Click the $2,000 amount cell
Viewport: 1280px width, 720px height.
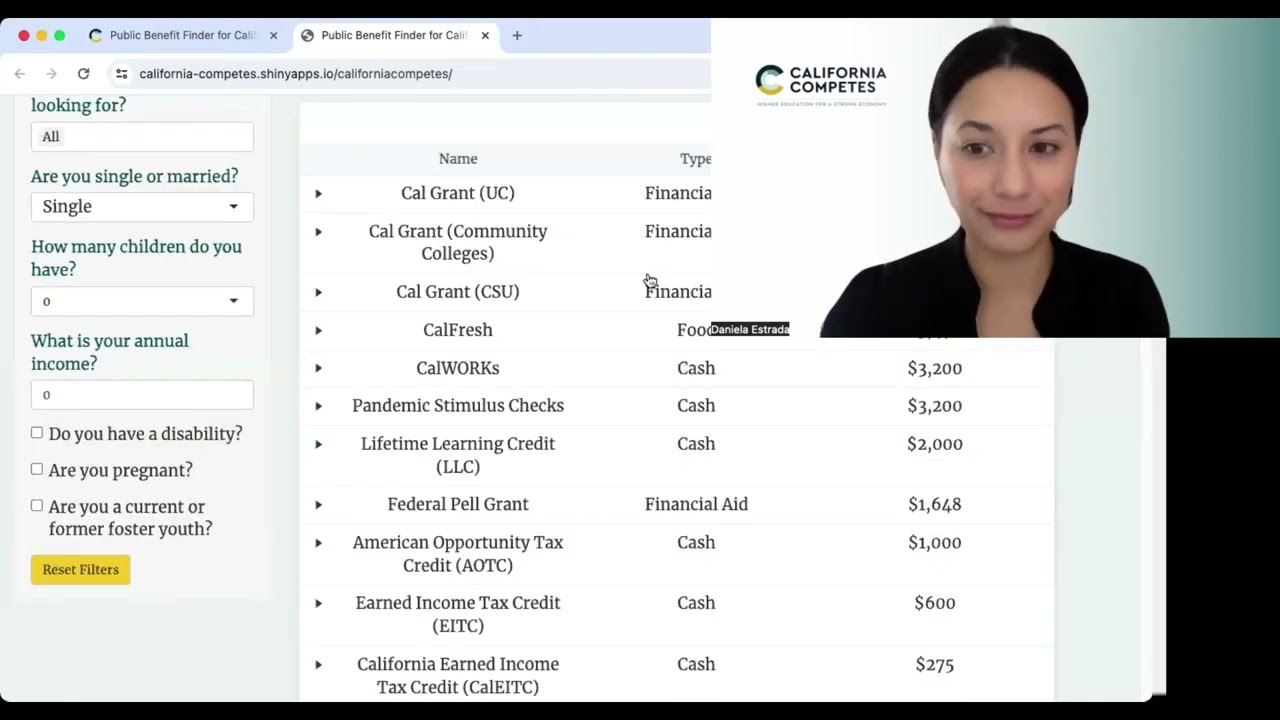pyautogui.click(x=935, y=444)
